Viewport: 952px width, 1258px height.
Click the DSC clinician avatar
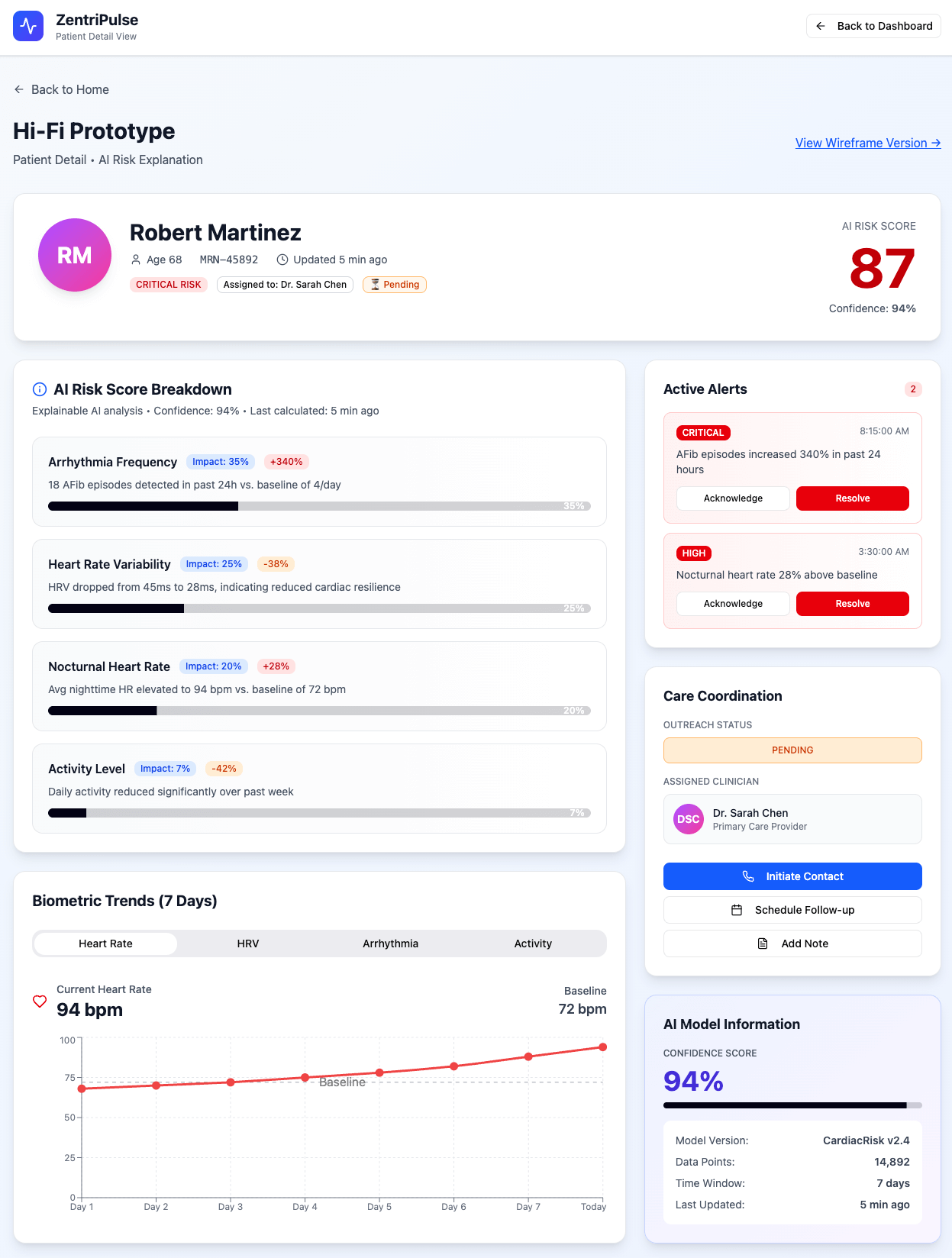[x=688, y=819]
